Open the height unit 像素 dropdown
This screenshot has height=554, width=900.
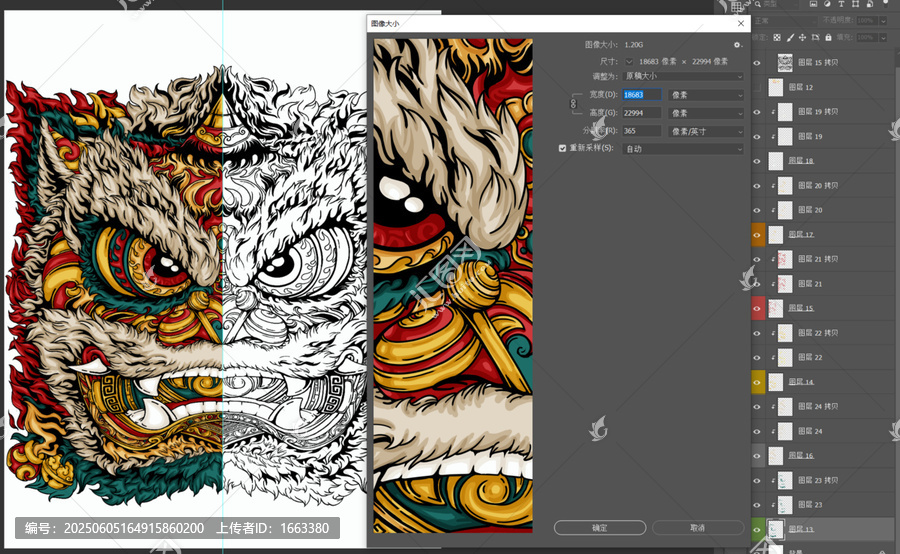pyautogui.click(x=706, y=113)
